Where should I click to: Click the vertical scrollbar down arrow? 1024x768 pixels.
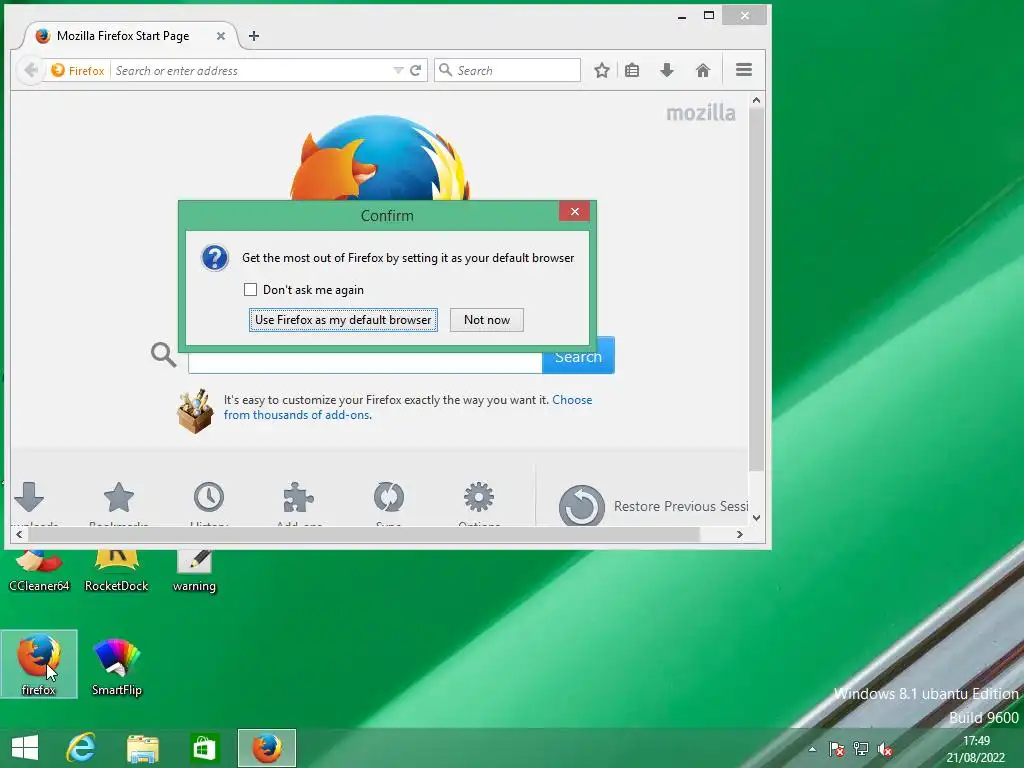click(756, 518)
